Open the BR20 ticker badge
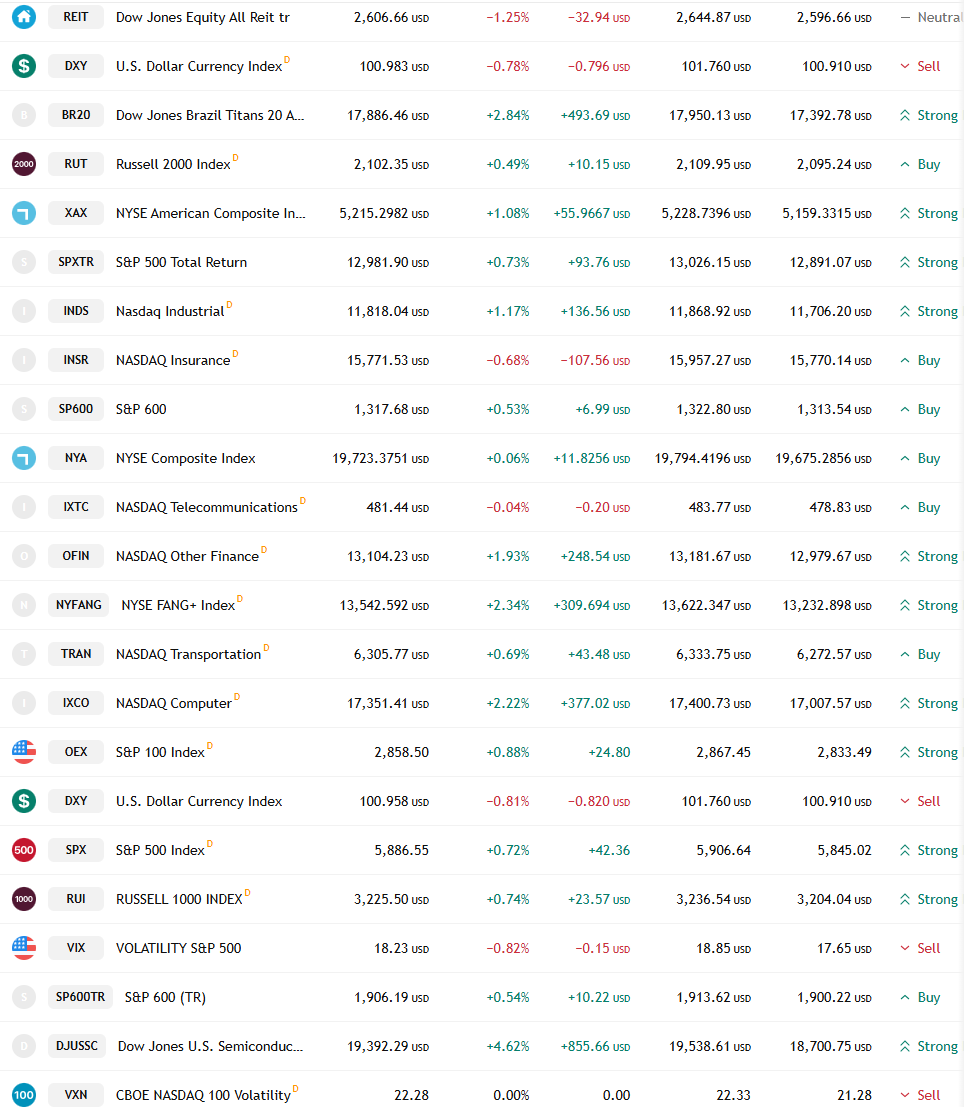The height and width of the screenshot is (1107, 964). 76,114
